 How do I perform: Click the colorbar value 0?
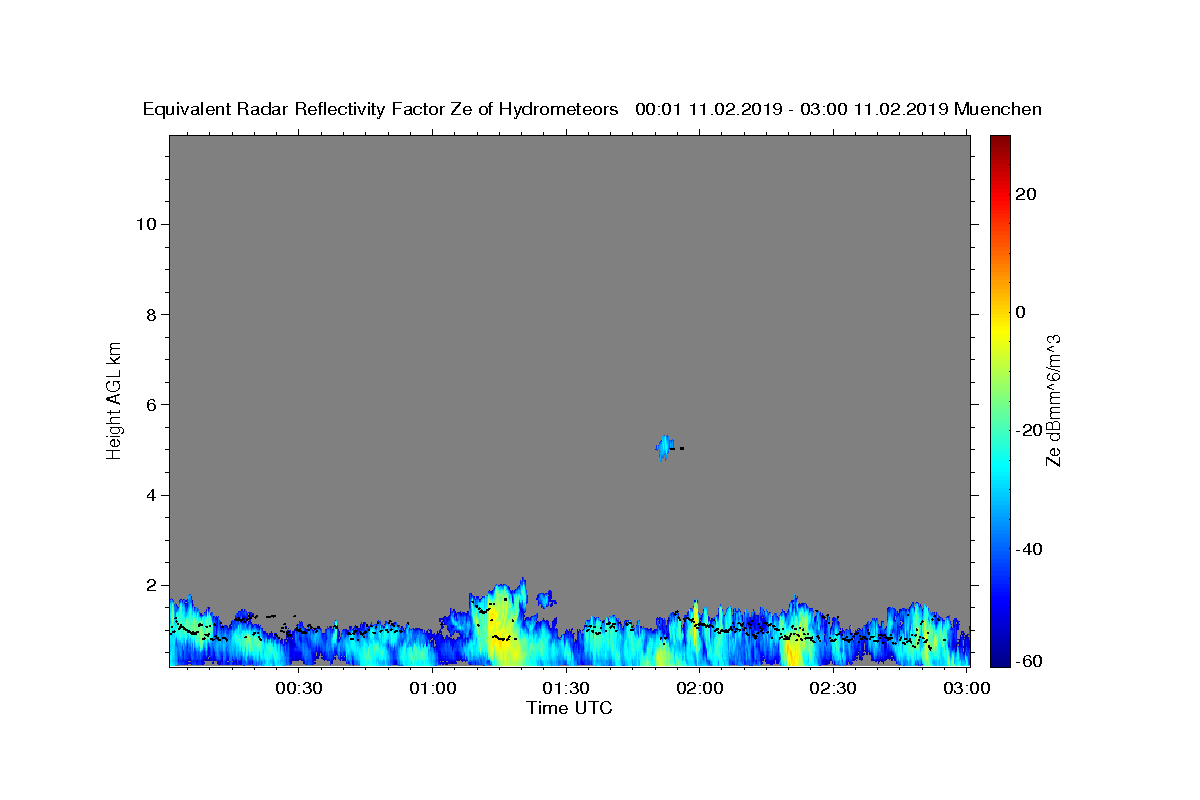[x=1021, y=312]
